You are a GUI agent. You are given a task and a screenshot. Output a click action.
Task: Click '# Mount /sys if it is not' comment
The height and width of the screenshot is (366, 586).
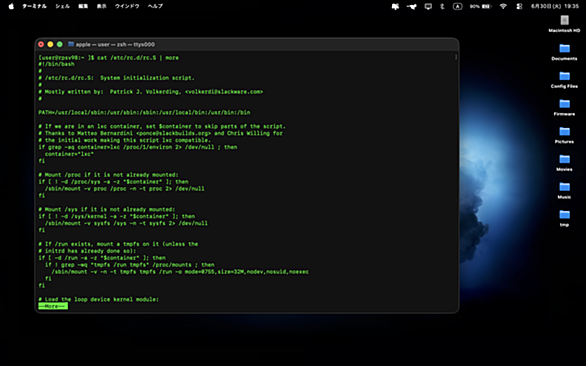(x=107, y=209)
